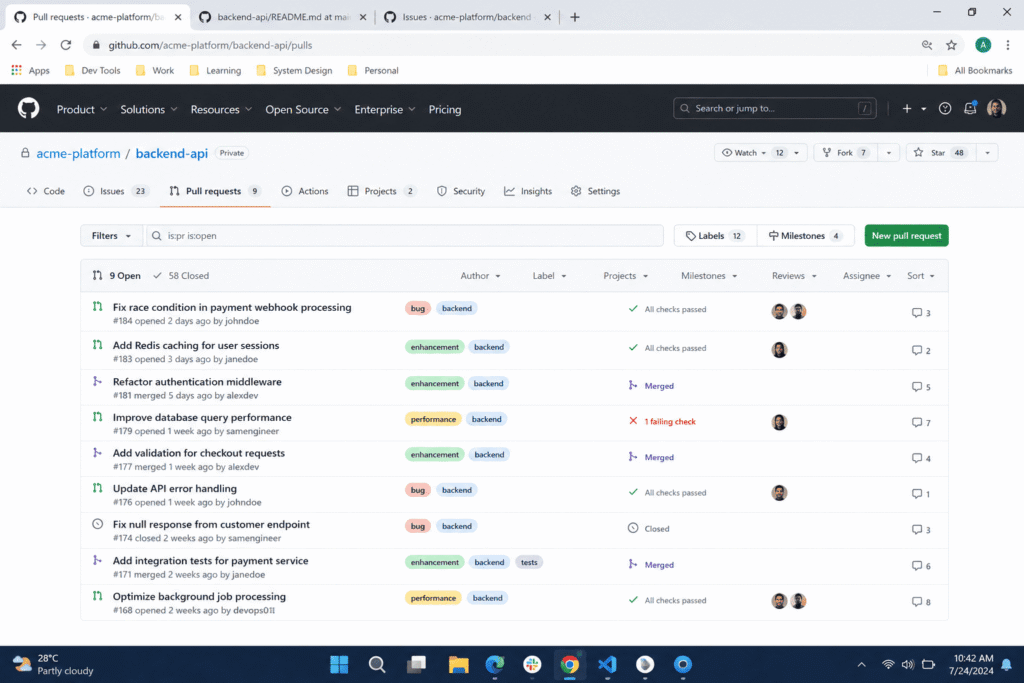Open the Product menu
Screen dimensions: 1024x683
[x=82, y=109]
